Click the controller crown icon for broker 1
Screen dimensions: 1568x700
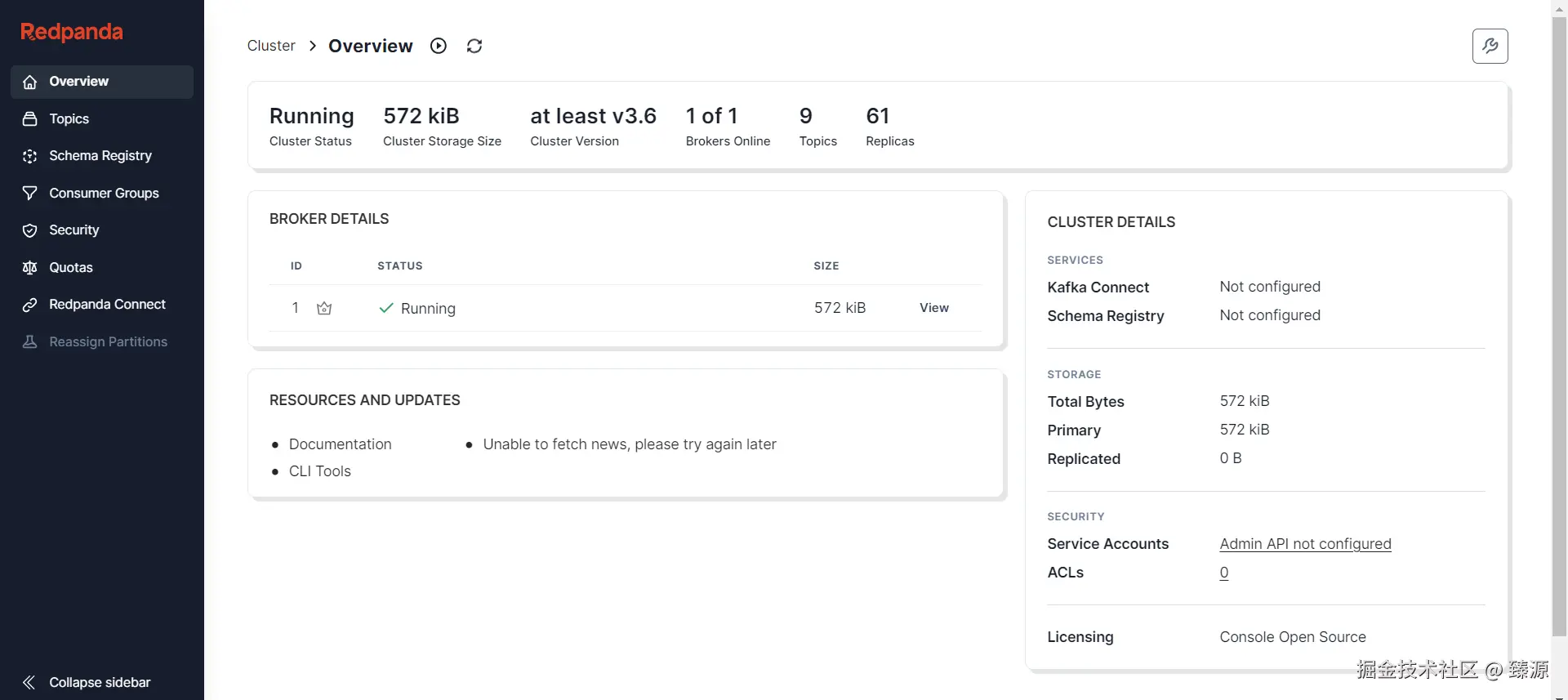pos(324,308)
